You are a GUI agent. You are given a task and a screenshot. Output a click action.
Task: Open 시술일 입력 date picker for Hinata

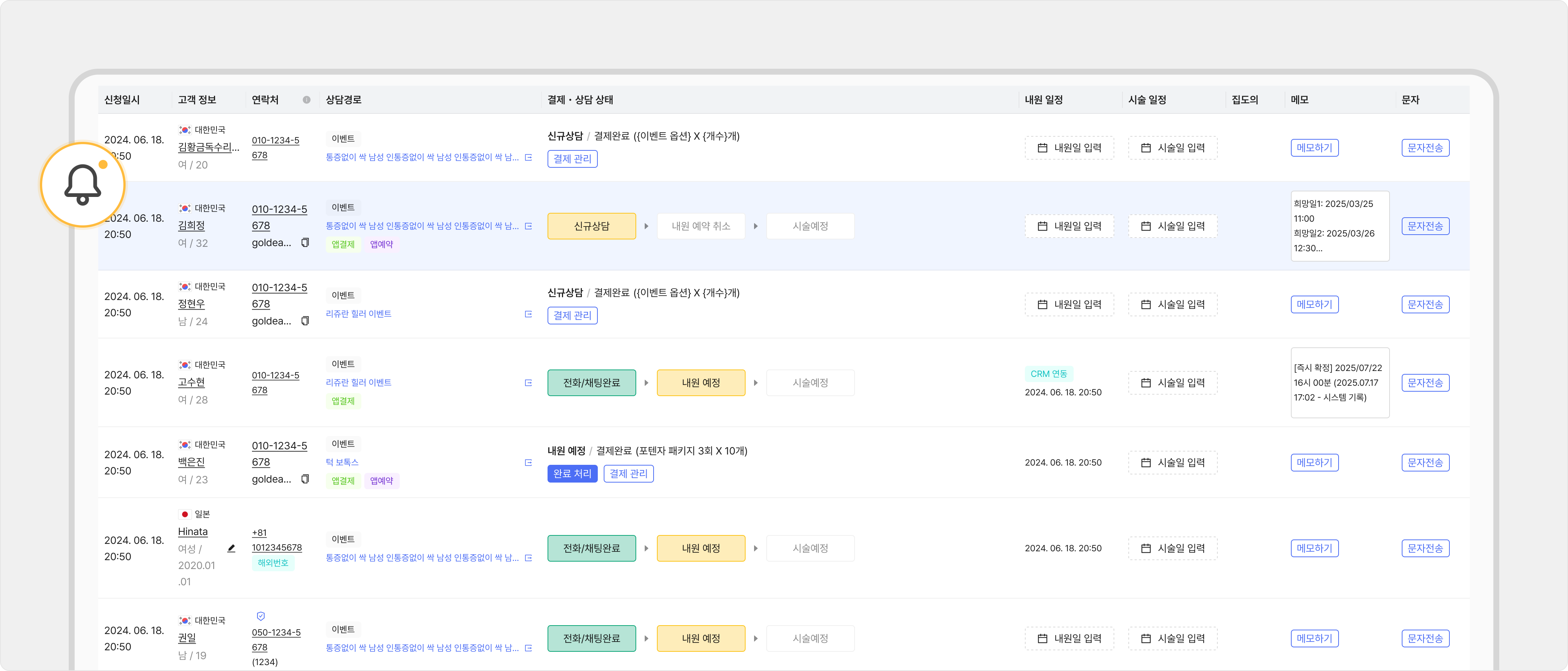1172,549
